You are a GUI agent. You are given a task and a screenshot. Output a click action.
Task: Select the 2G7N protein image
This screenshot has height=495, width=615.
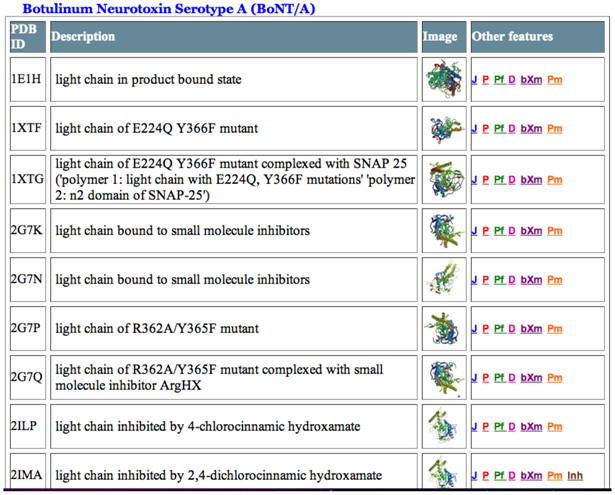pos(441,280)
